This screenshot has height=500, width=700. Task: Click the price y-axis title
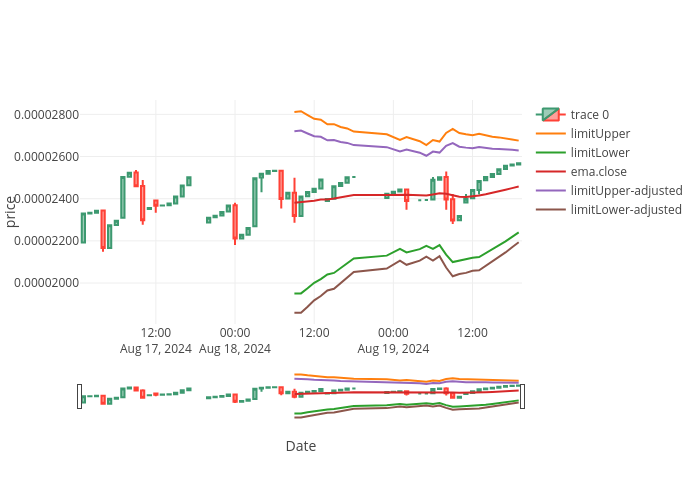point(11,211)
